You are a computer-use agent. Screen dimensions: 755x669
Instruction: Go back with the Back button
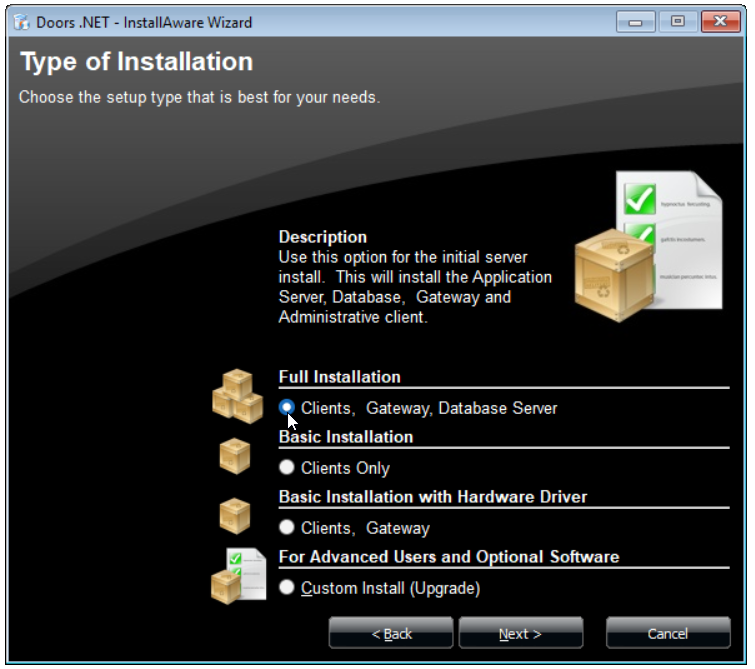click(391, 633)
